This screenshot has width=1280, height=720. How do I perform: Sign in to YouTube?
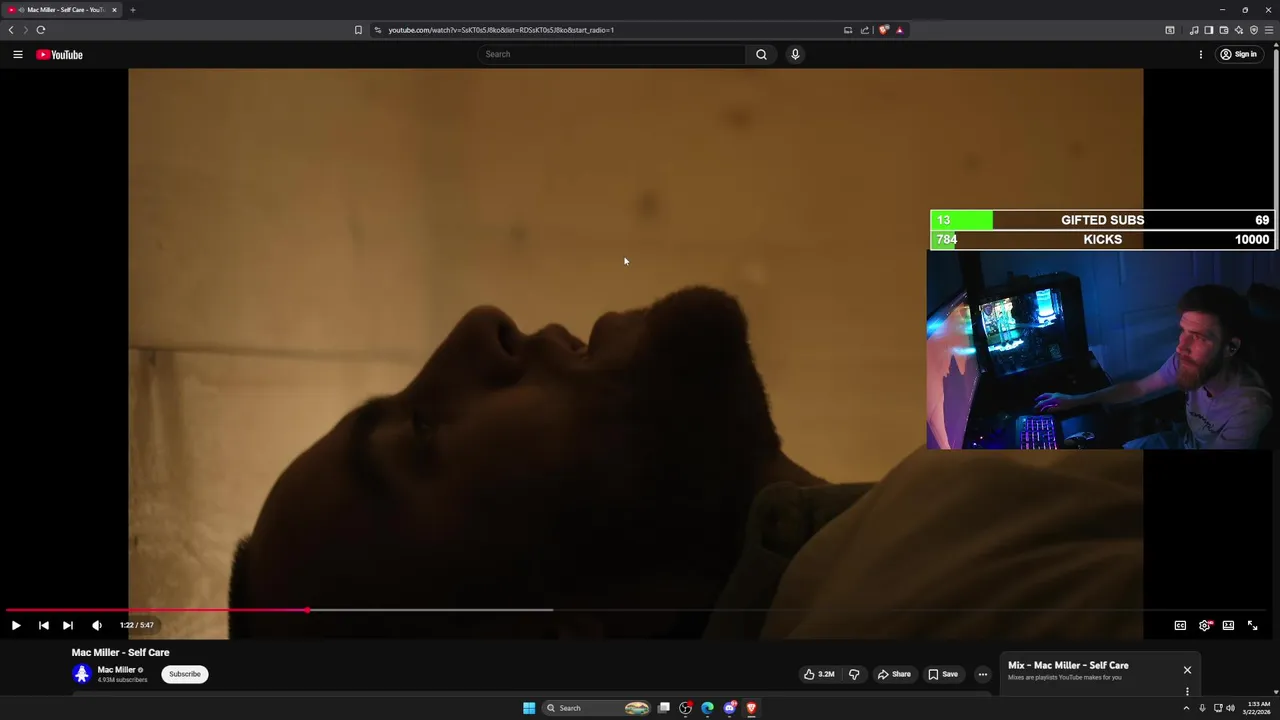click(1238, 54)
